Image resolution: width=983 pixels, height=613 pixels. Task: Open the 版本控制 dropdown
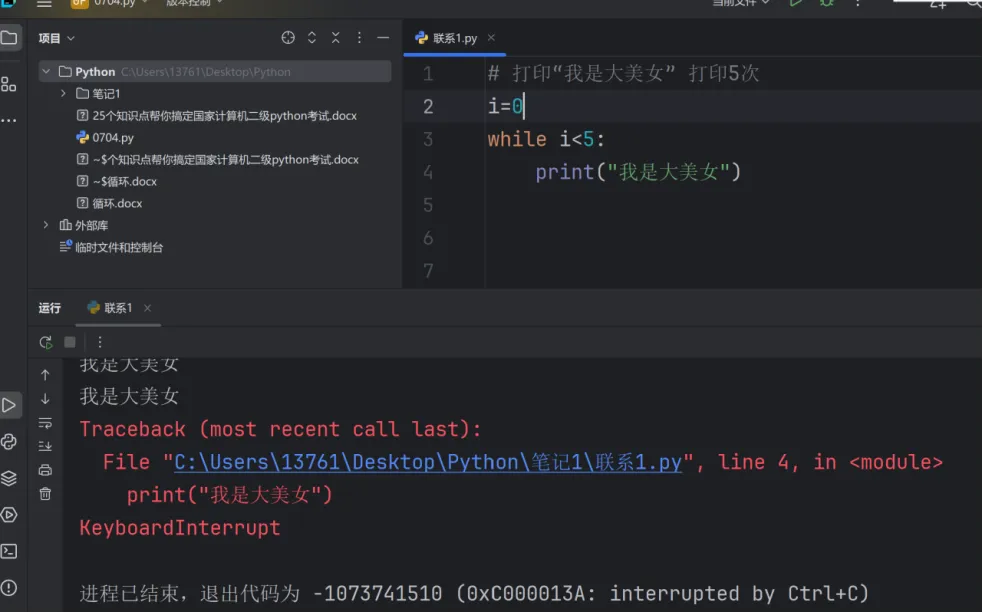(194, 3)
